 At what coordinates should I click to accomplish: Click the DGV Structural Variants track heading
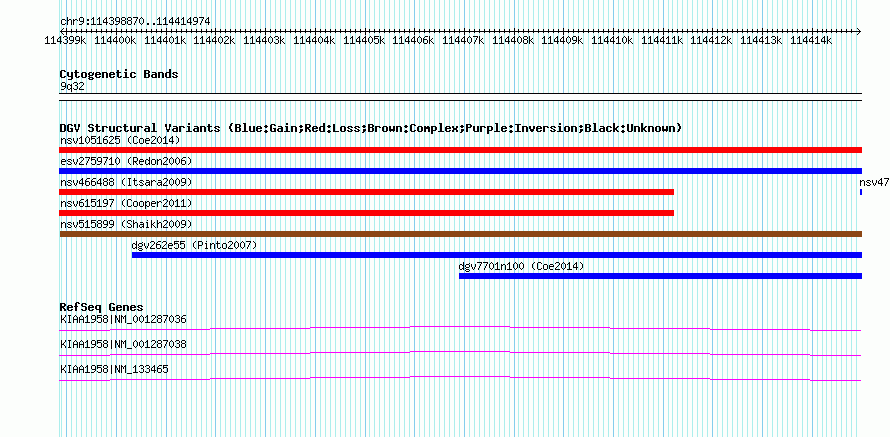(x=371, y=128)
